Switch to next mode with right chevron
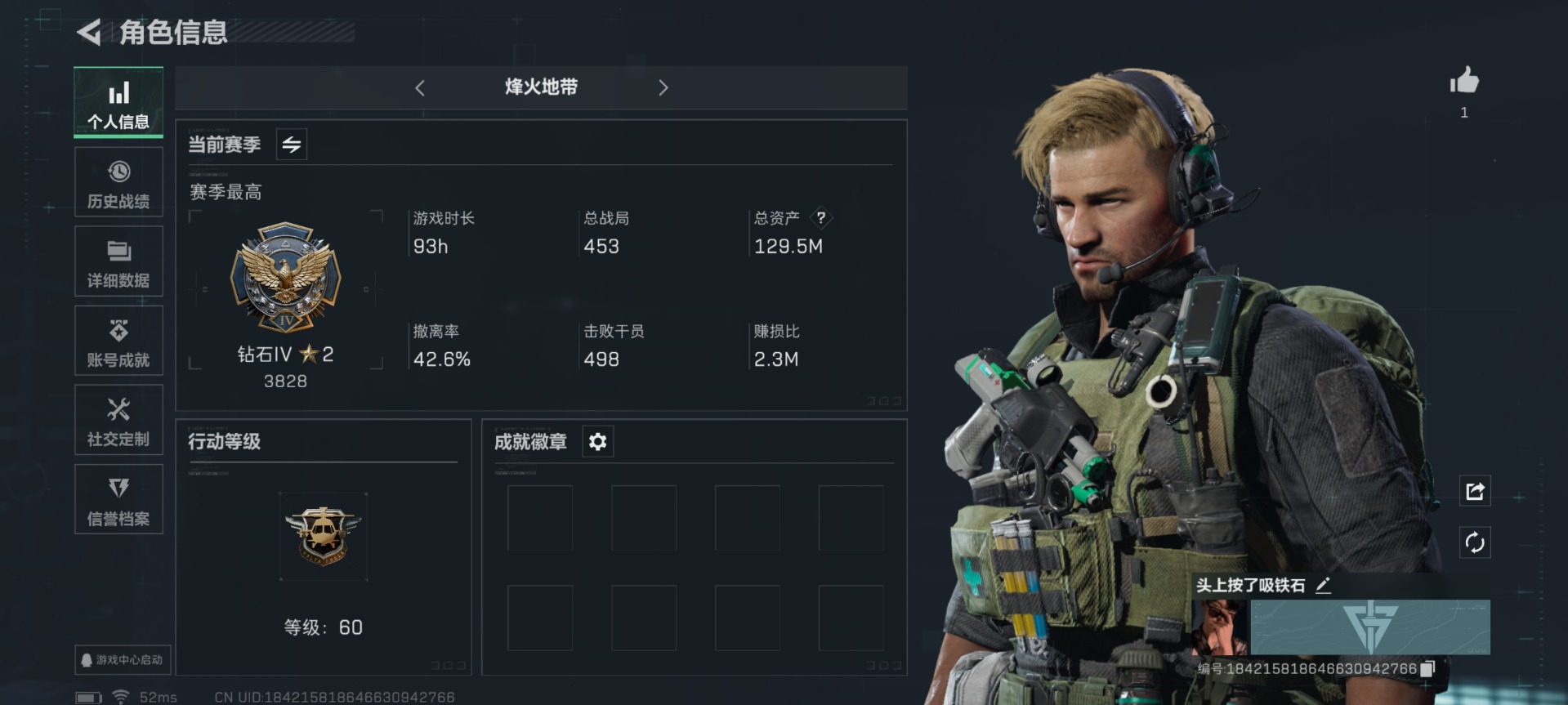The image size is (1568, 705). 663,88
